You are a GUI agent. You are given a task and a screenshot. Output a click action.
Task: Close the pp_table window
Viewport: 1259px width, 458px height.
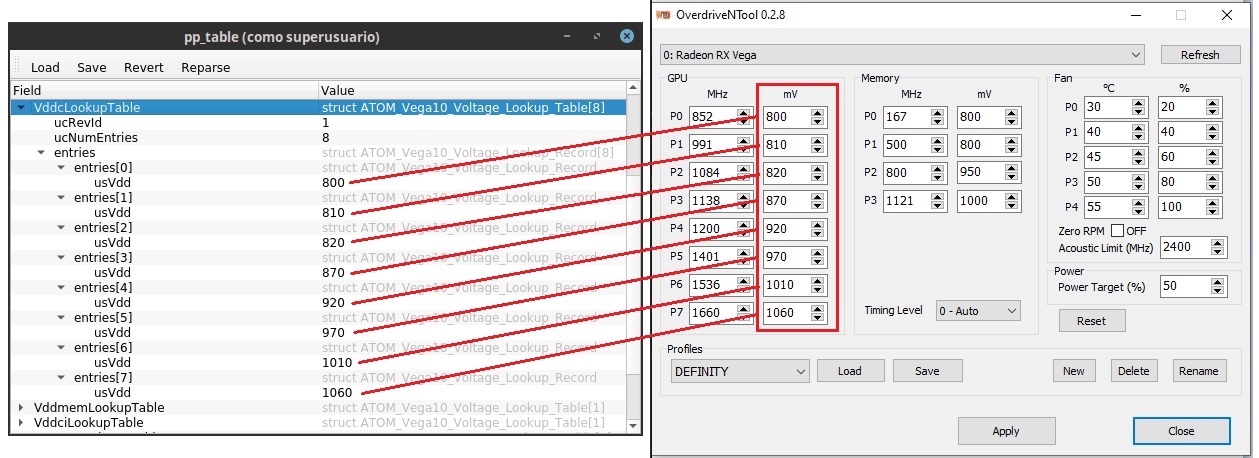(627, 36)
